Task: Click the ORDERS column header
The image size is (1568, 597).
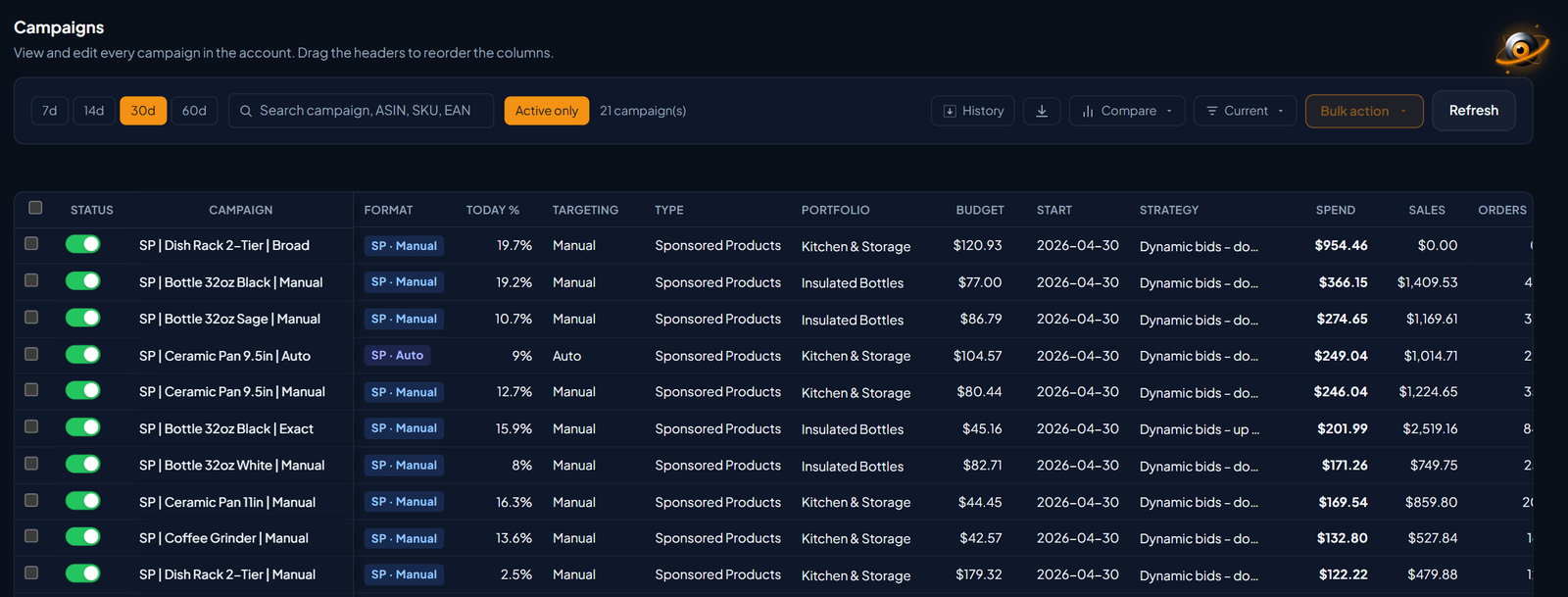Action: (x=1502, y=210)
